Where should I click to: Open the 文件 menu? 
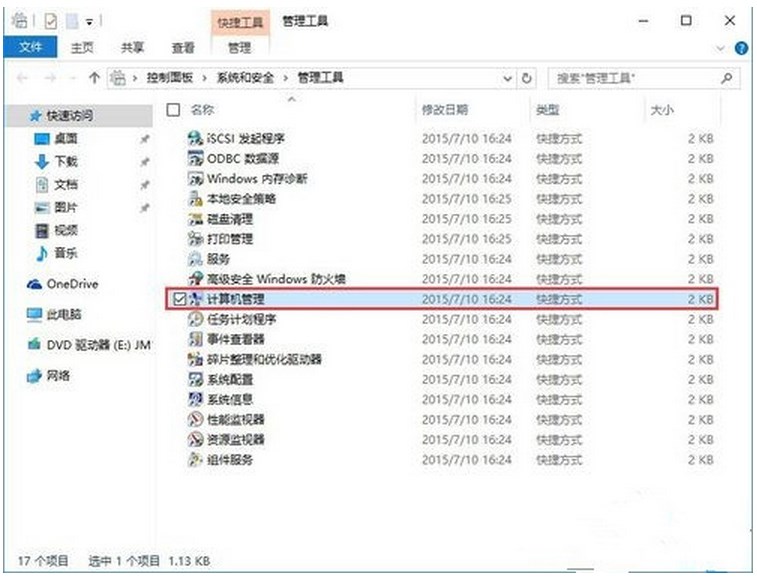point(31,47)
